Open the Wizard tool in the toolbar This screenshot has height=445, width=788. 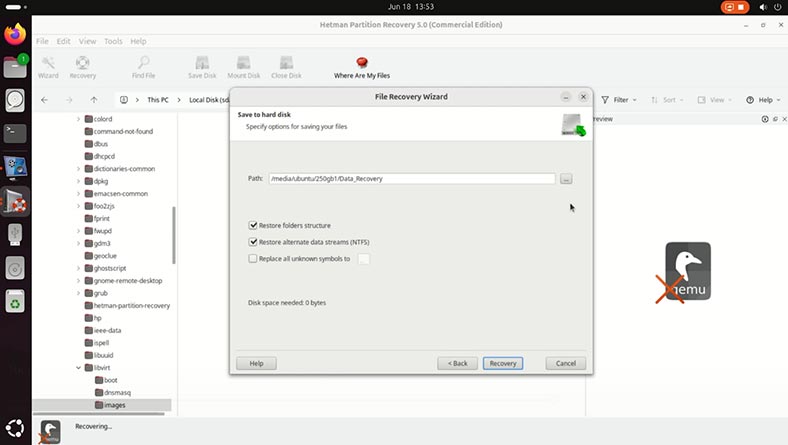tap(48, 67)
